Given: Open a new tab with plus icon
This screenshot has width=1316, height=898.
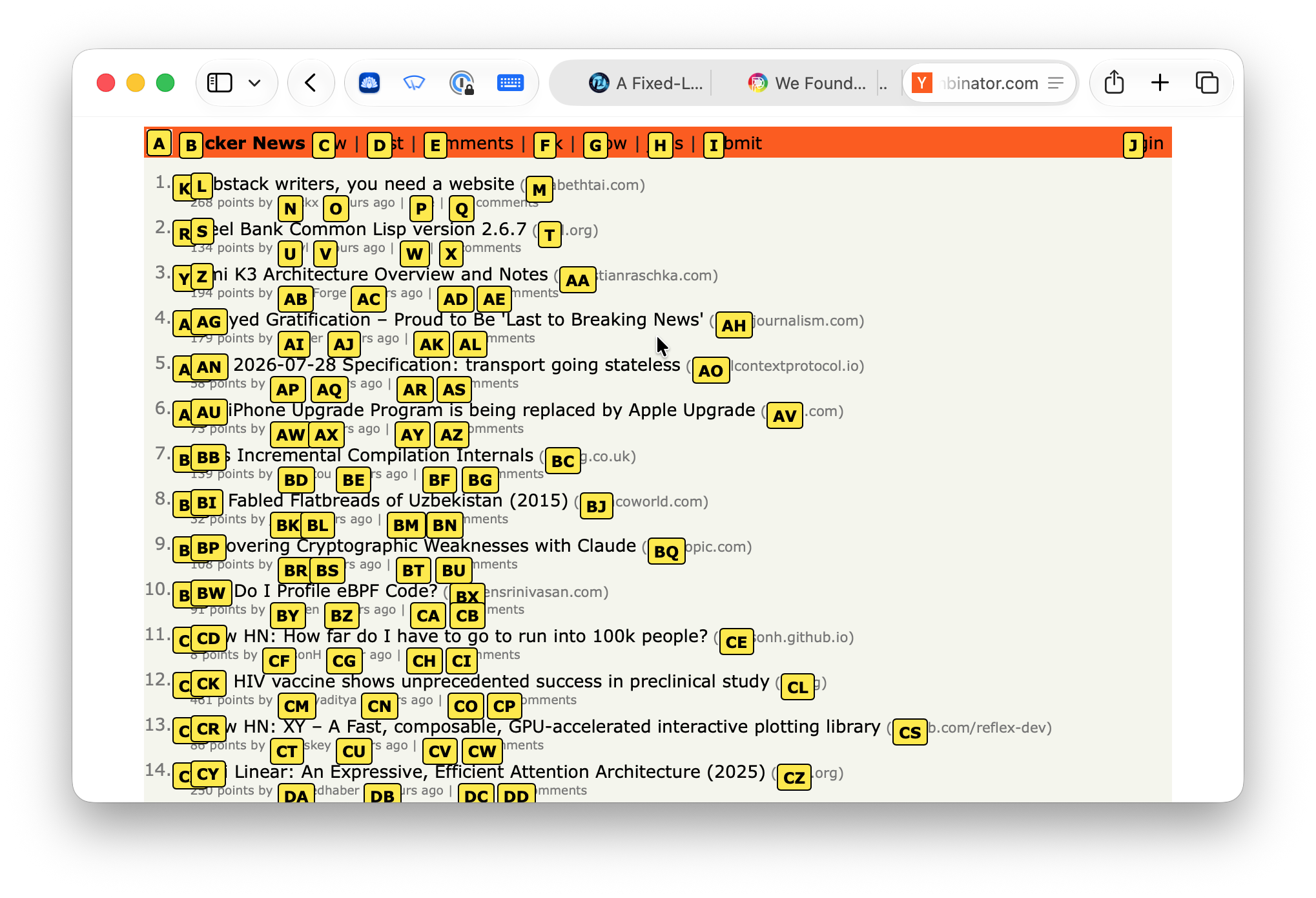Looking at the screenshot, I should click(x=1160, y=83).
